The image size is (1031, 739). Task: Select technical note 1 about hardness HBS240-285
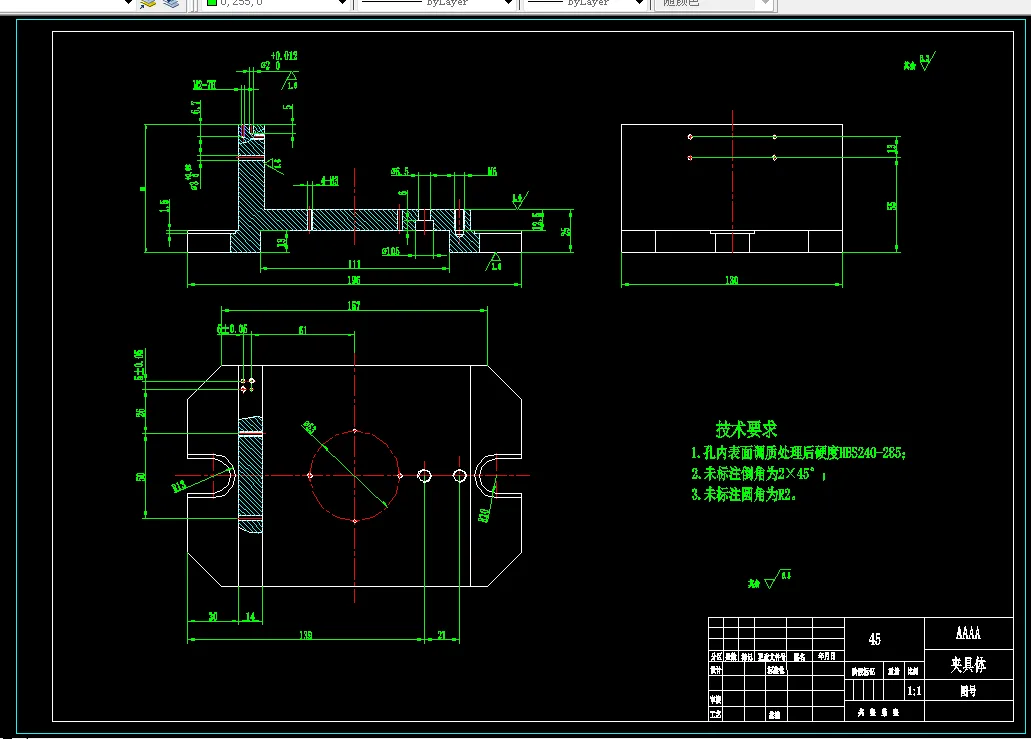[798, 452]
